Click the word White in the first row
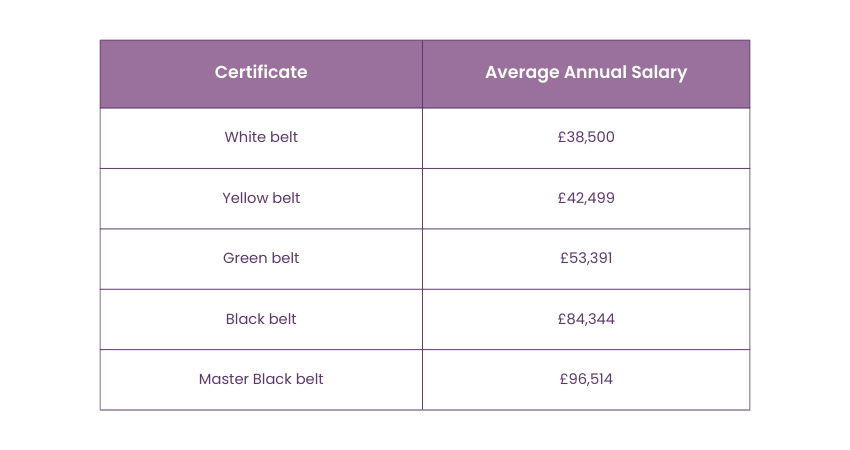Image resolution: width=850 pixels, height=450 pixels. tap(245, 137)
